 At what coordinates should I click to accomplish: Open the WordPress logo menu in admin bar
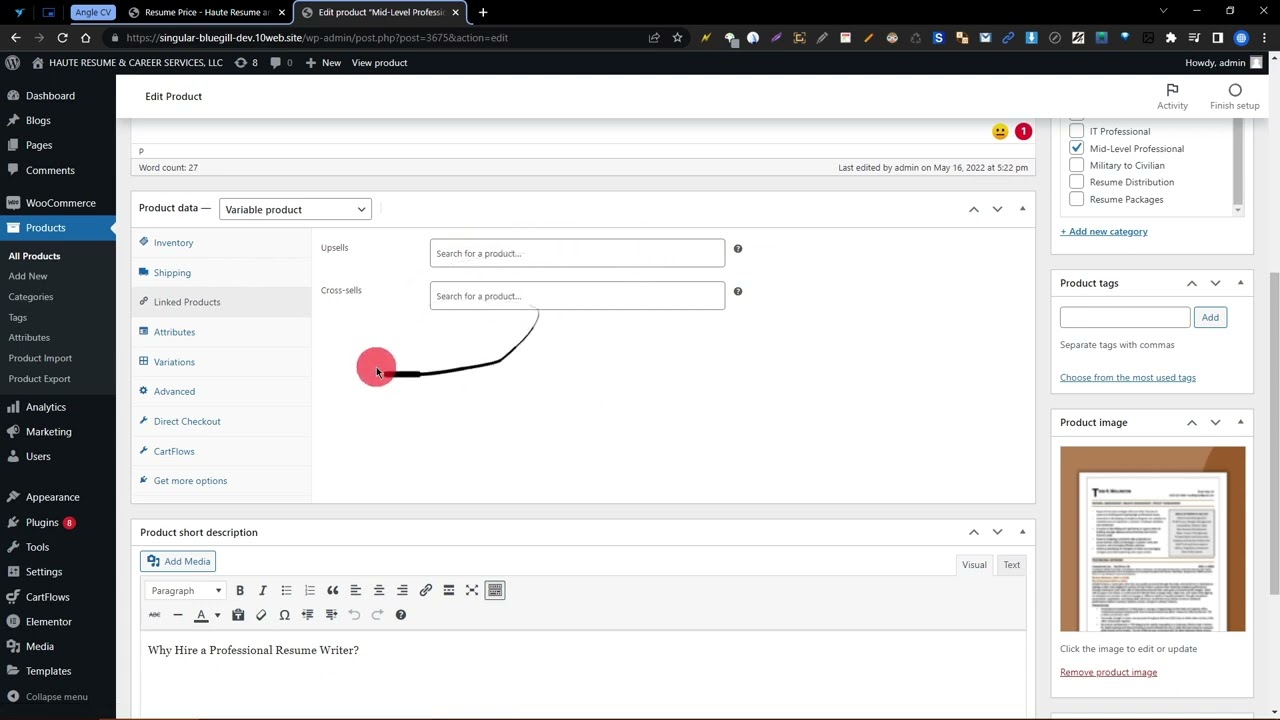click(13, 63)
